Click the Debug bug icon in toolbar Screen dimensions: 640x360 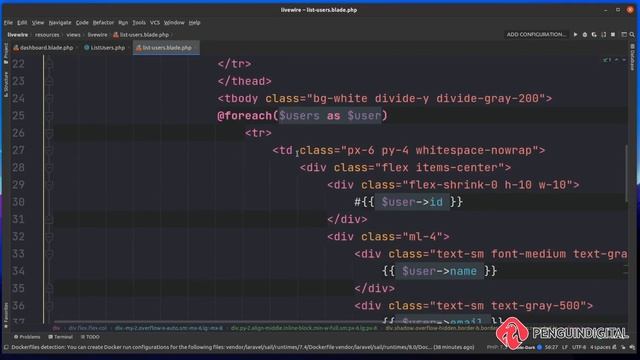pos(585,35)
